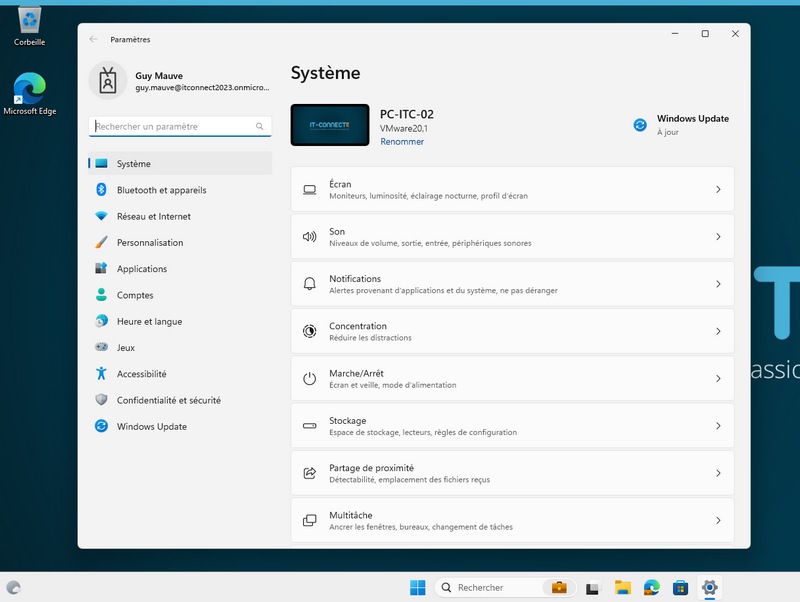800x602 pixels.
Task: Select Applications in the sidebar menu
Action: coord(142,269)
